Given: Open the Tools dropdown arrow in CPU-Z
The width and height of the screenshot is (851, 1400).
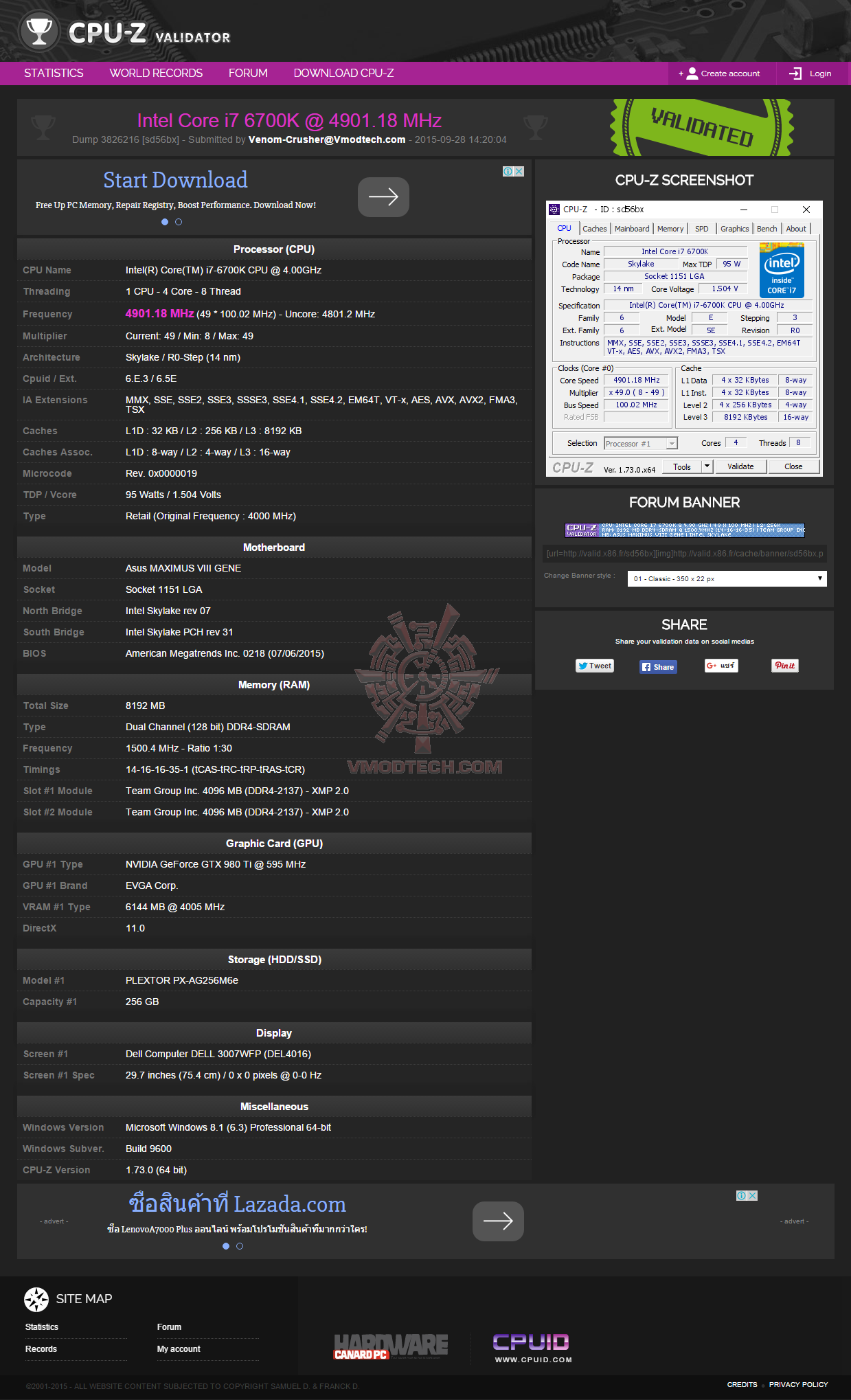Looking at the screenshot, I should 707,466.
